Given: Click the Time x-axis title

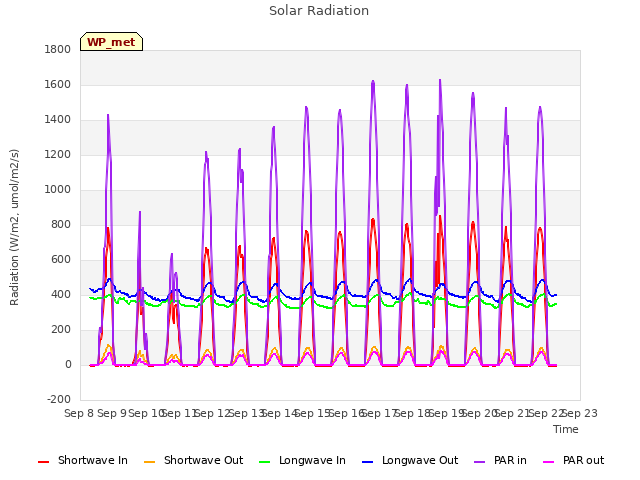Looking at the screenshot, I should pyautogui.click(x=566, y=429).
